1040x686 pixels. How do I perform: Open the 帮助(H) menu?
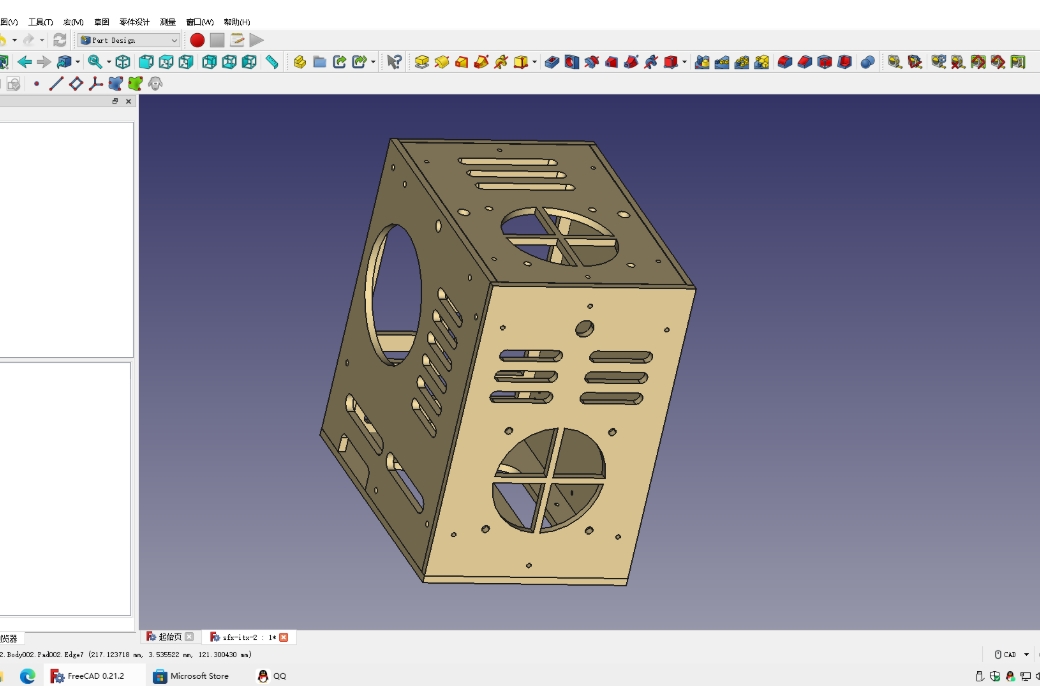(237, 22)
